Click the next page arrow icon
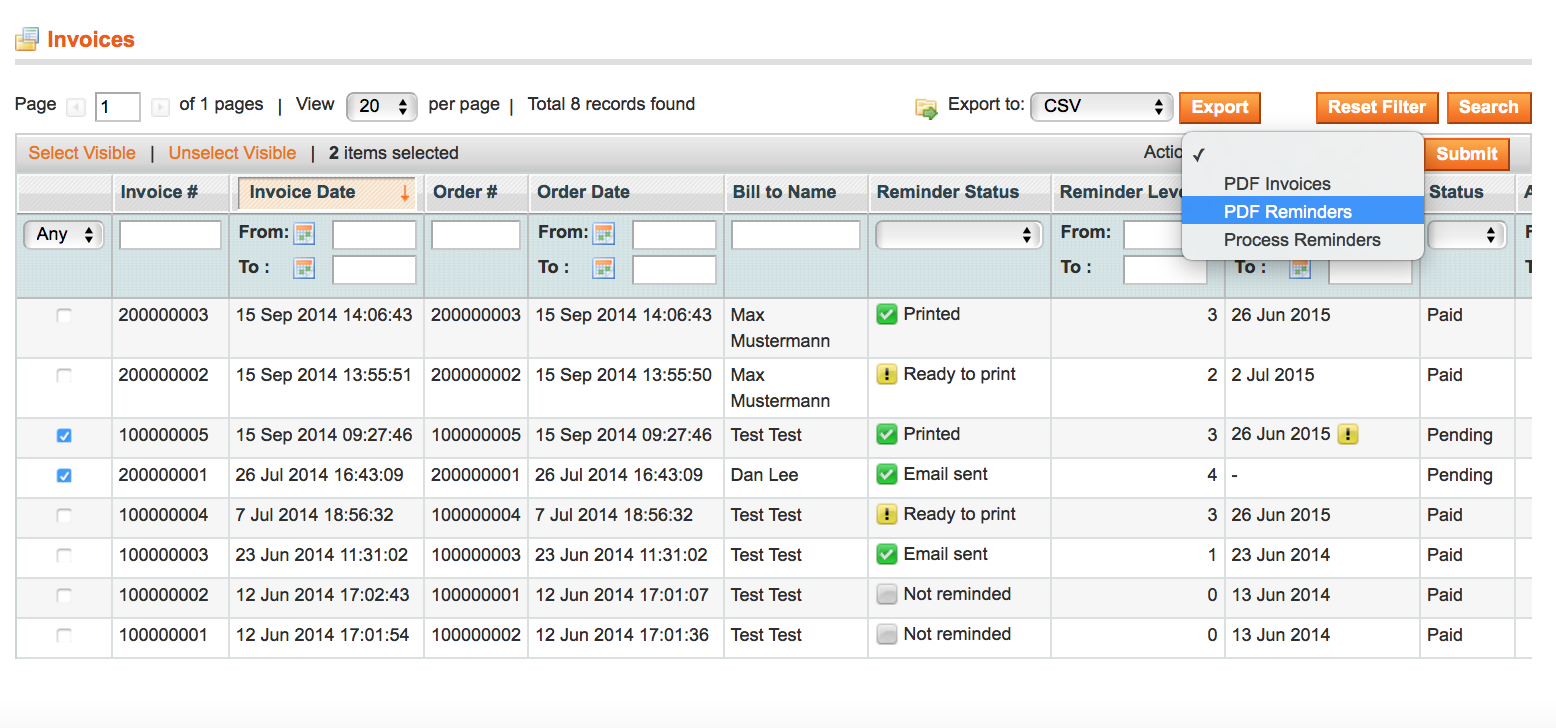The image size is (1556, 728). (x=160, y=107)
